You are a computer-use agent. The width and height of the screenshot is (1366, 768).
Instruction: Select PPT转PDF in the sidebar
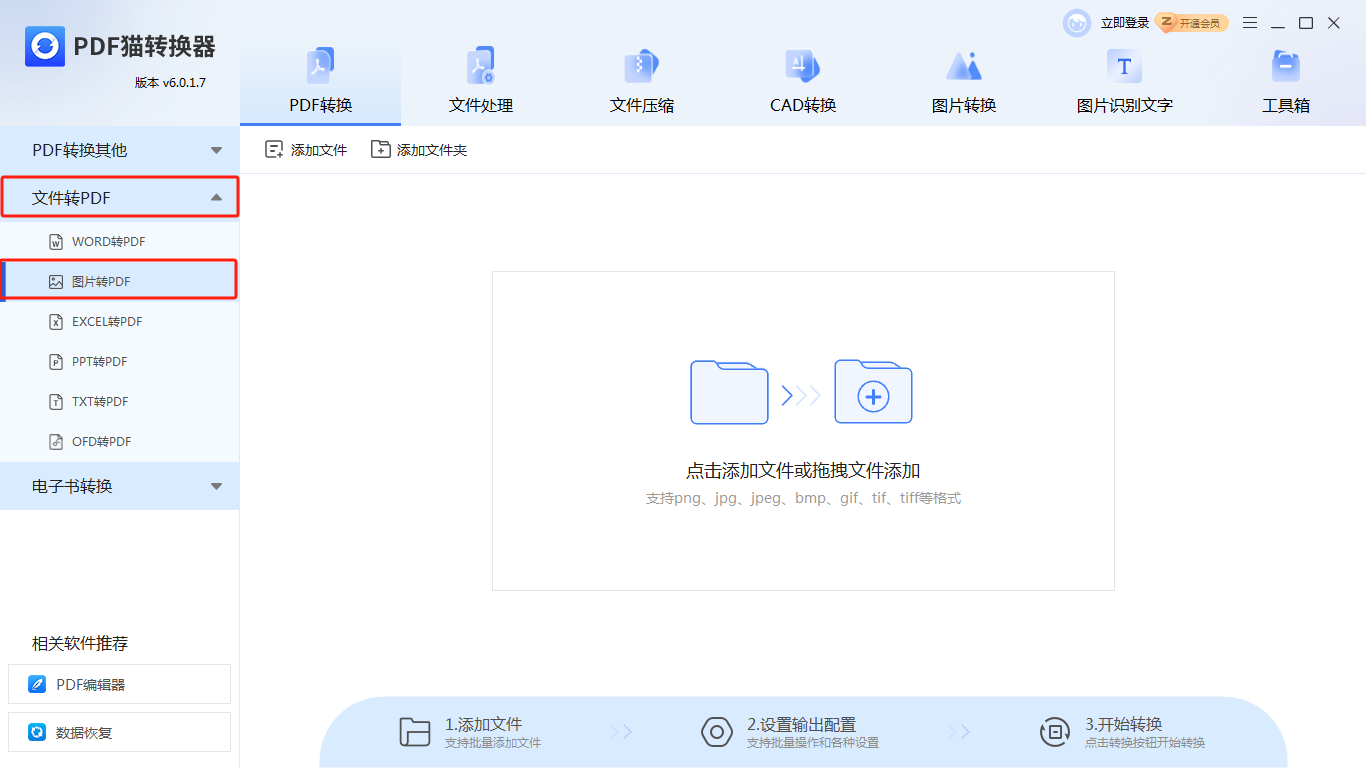point(119,362)
